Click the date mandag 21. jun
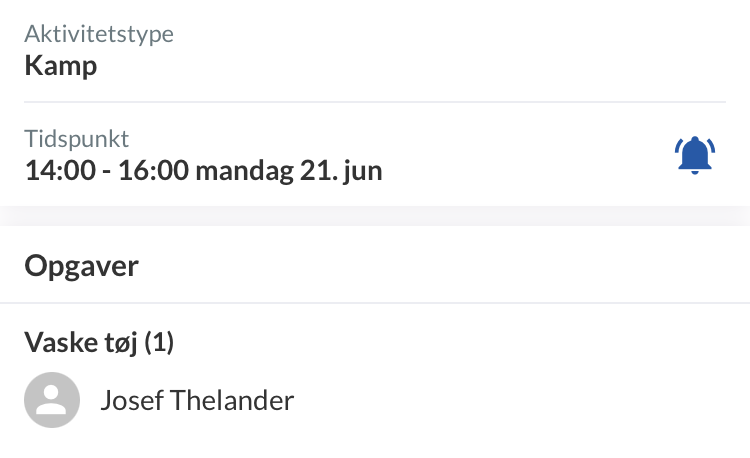The image size is (750, 458). [x=289, y=170]
